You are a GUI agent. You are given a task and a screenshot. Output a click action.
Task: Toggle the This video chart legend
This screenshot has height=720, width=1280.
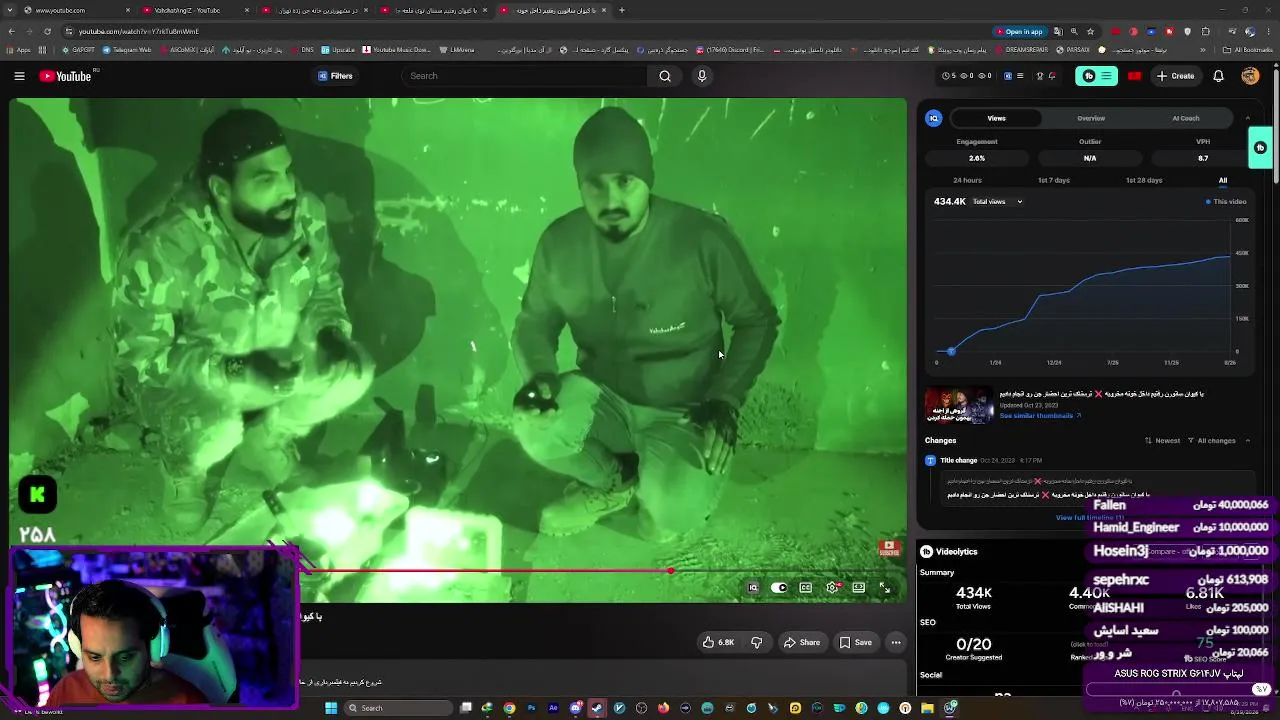click(1226, 202)
